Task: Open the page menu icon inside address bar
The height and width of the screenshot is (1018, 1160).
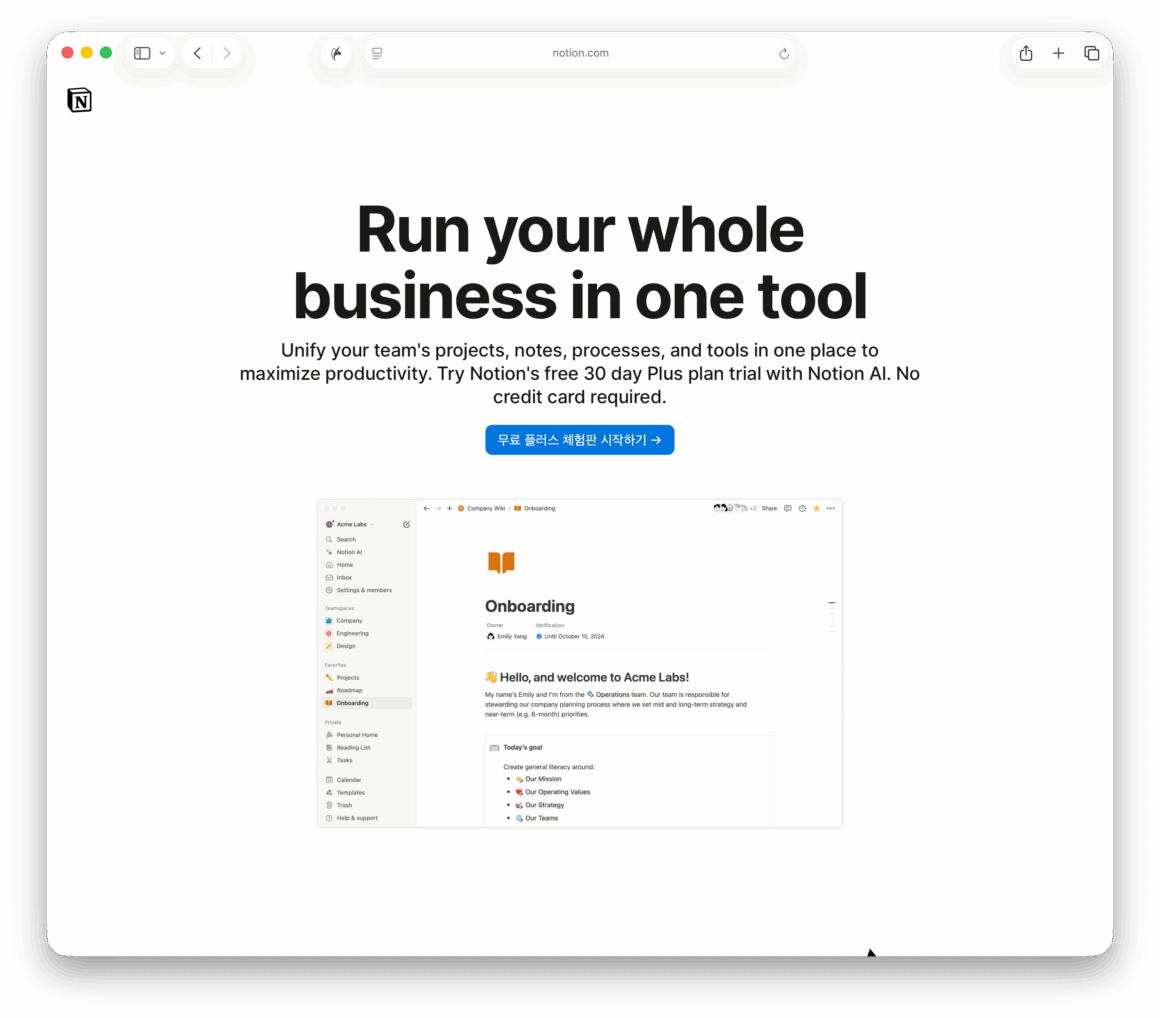Action: (377, 53)
